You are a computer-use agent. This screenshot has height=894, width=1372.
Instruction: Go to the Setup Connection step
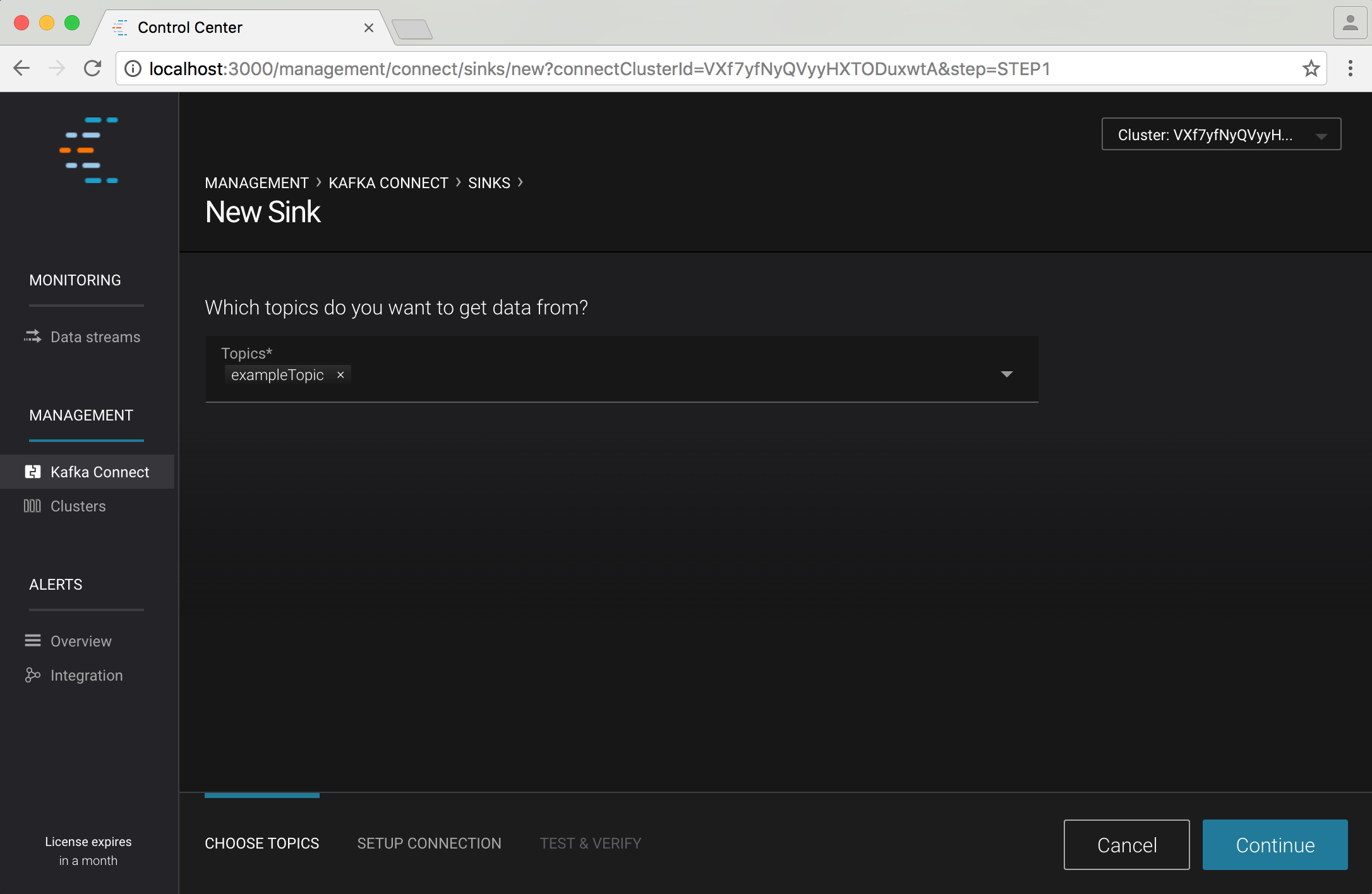tap(429, 843)
